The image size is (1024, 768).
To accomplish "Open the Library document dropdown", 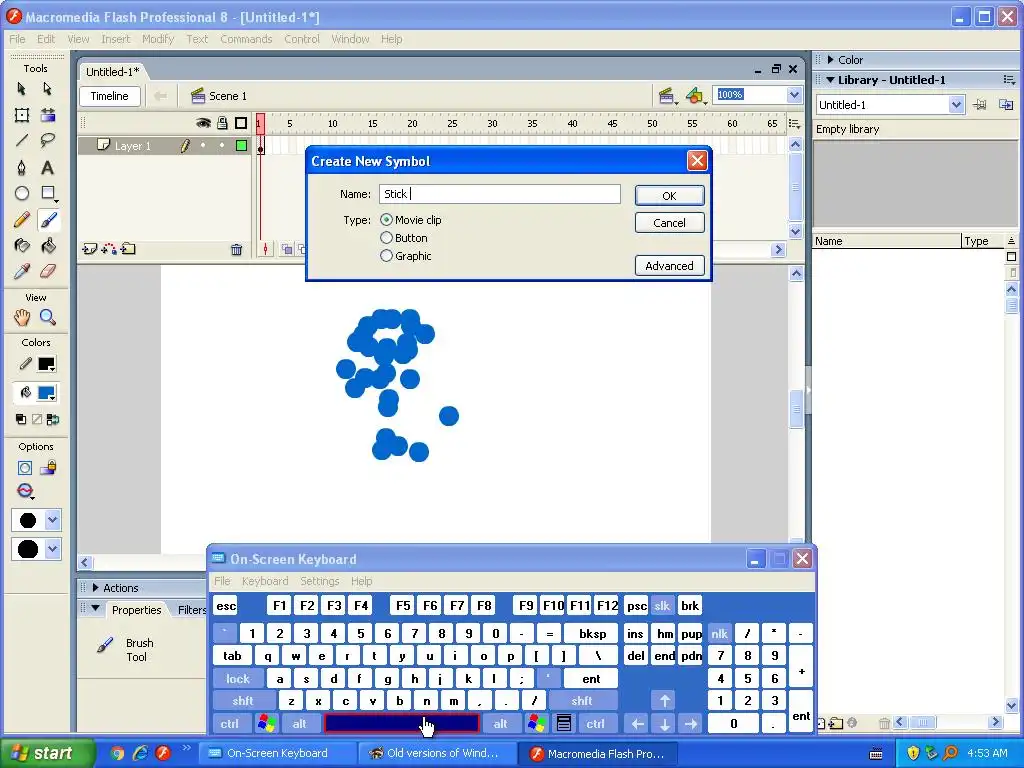I will coord(956,104).
